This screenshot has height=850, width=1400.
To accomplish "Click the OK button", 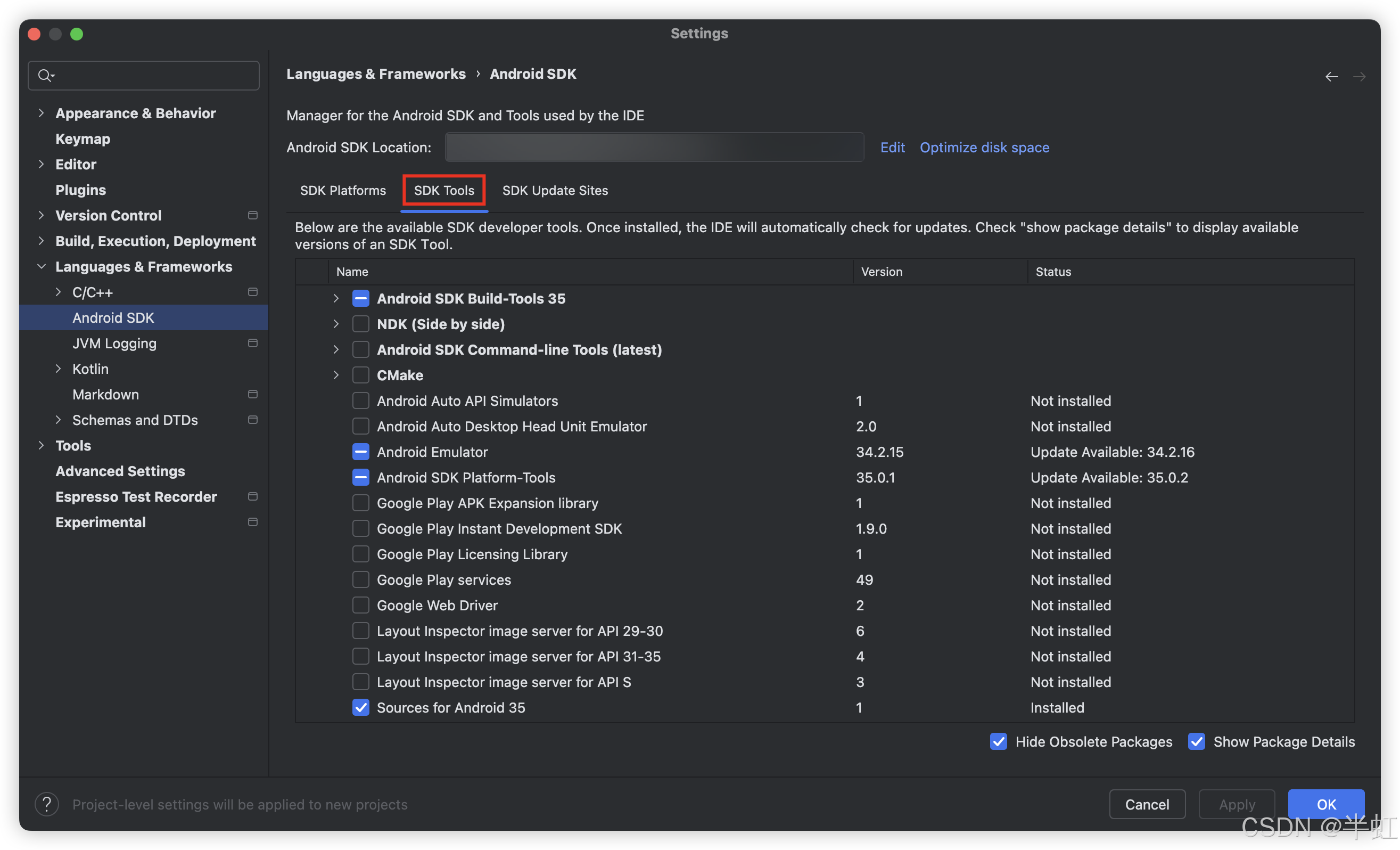I will click(1326, 803).
